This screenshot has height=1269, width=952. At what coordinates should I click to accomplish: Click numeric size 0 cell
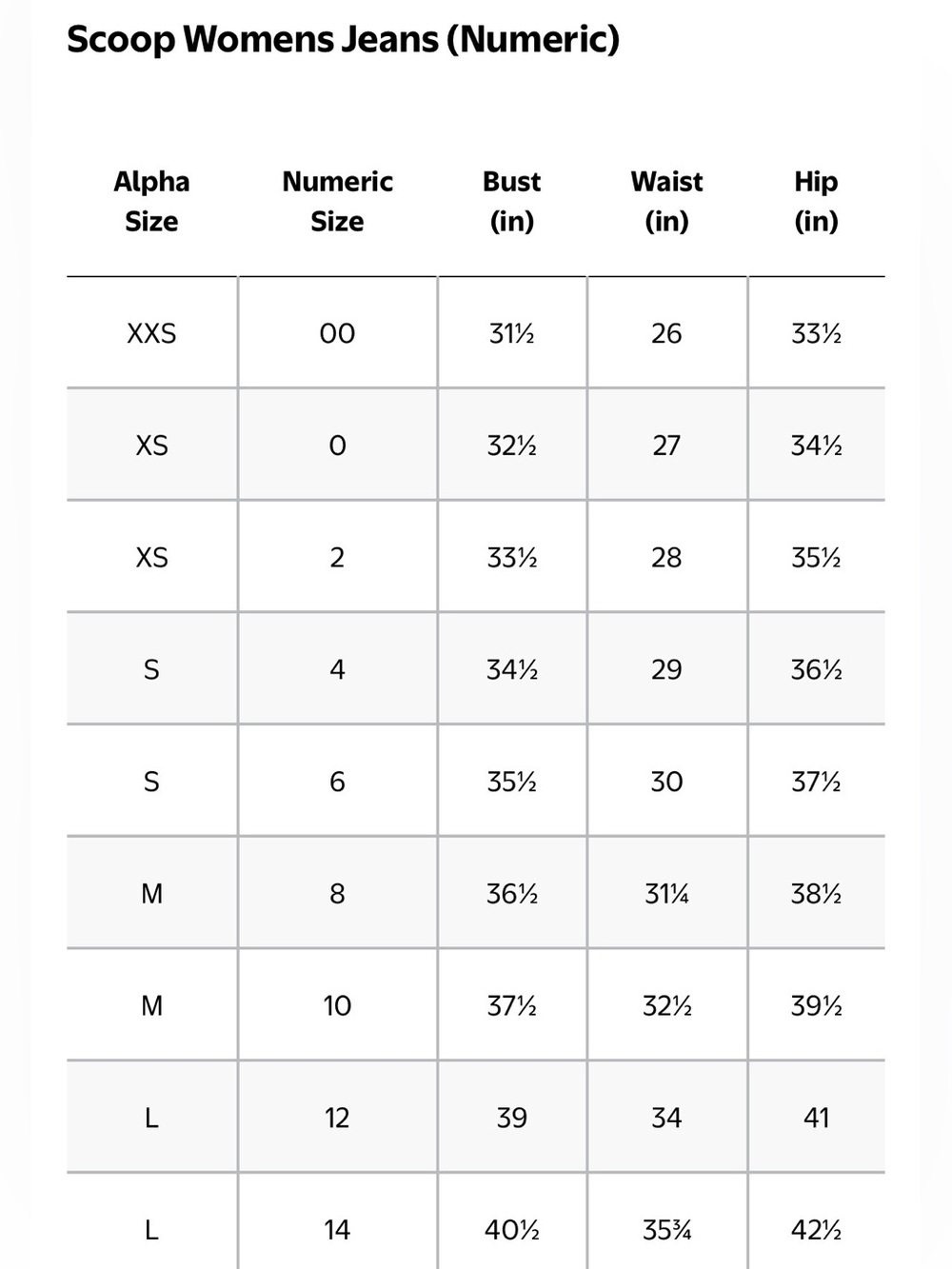coord(337,446)
